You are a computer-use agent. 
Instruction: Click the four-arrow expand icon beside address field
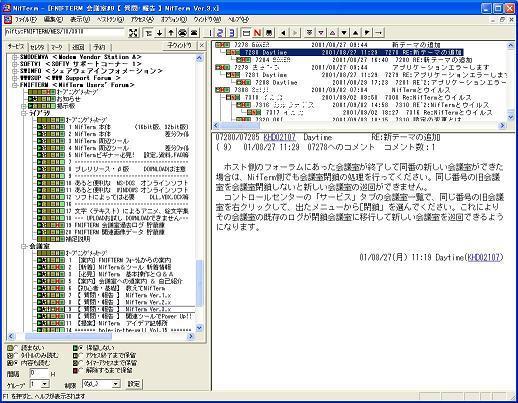coord(133,33)
